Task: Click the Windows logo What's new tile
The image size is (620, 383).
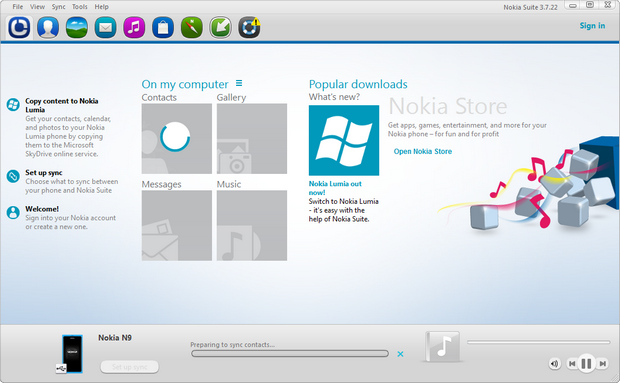Action: (x=344, y=140)
